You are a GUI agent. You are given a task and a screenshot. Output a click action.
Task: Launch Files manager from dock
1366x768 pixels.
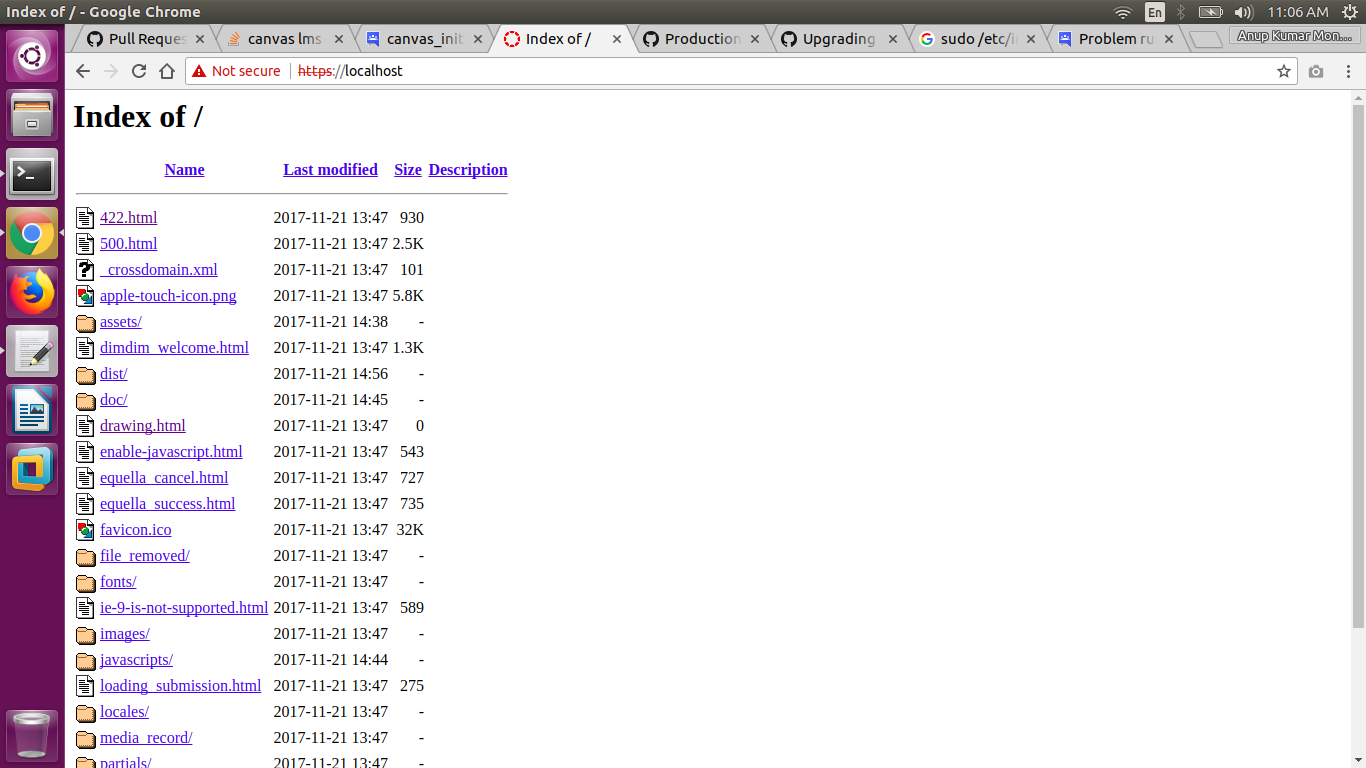click(32, 115)
